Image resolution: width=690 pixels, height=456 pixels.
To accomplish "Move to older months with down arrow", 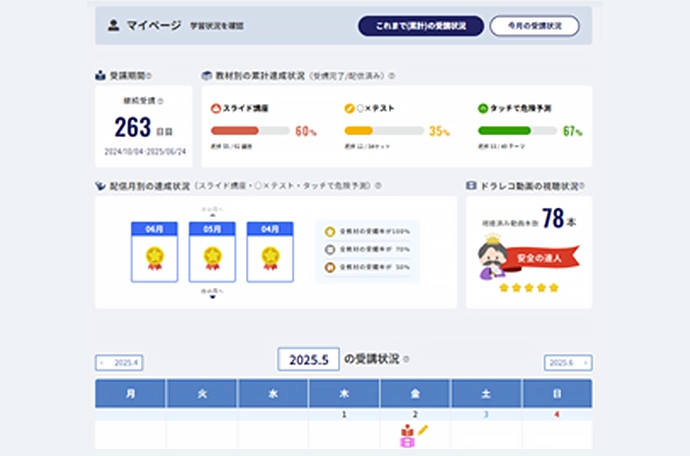I will (x=213, y=297).
